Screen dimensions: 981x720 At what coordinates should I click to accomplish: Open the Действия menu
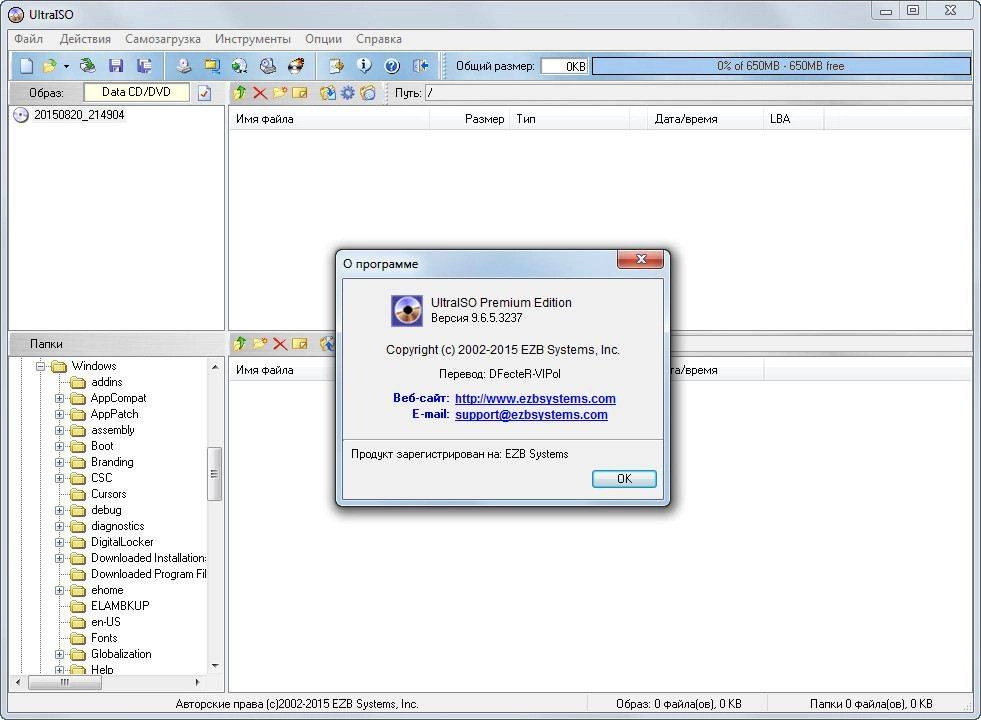click(x=85, y=39)
